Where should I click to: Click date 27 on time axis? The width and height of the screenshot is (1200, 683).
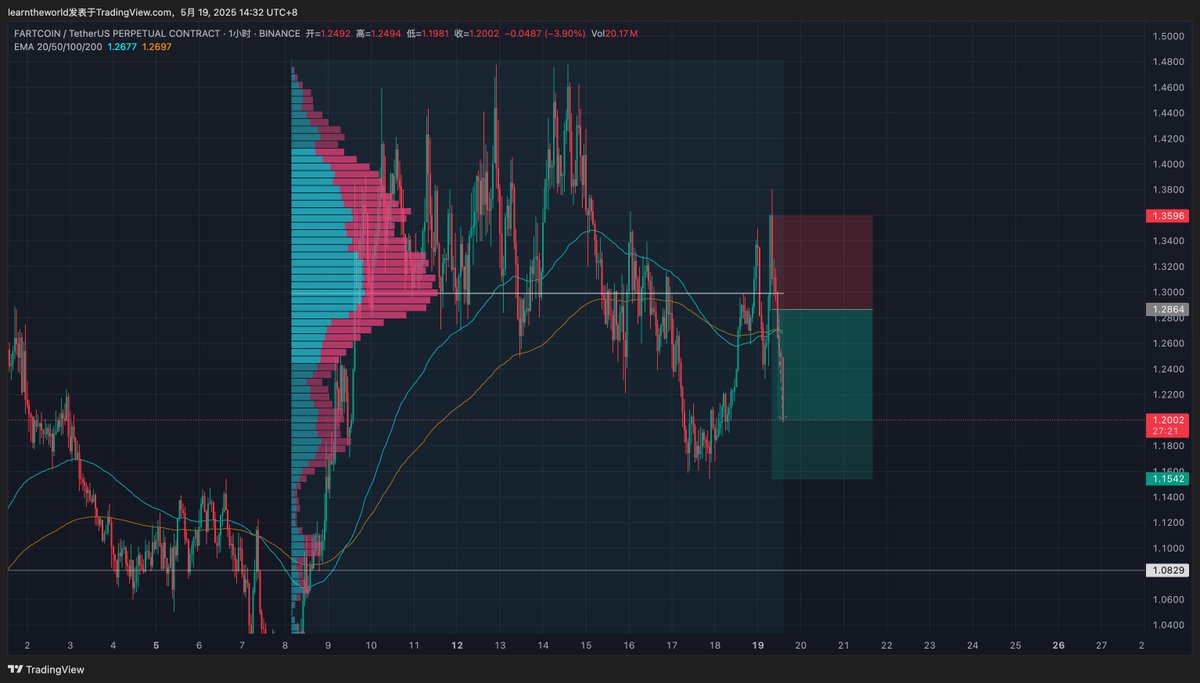[1101, 646]
